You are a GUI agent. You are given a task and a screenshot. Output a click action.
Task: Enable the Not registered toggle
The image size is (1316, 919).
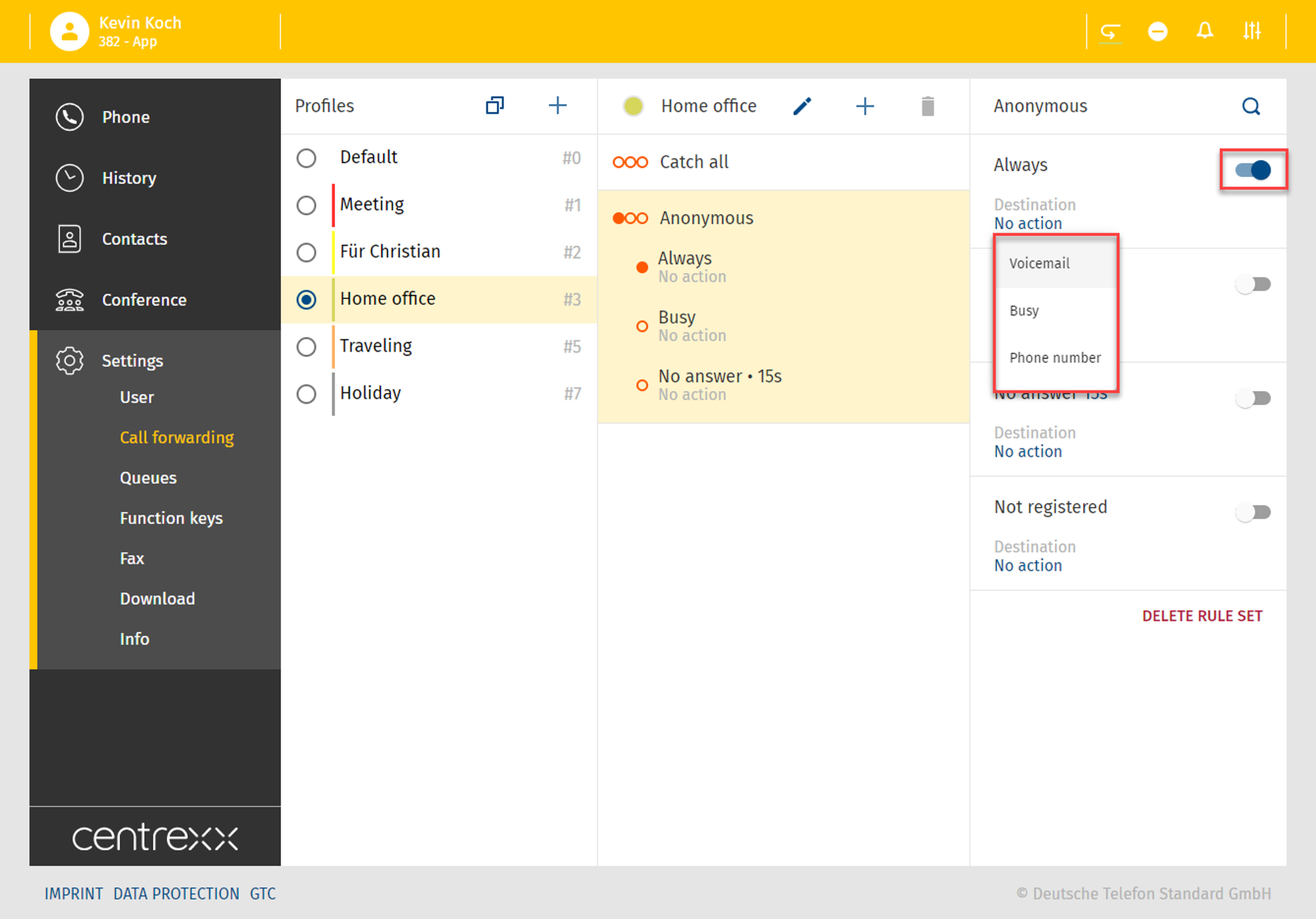1253,512
